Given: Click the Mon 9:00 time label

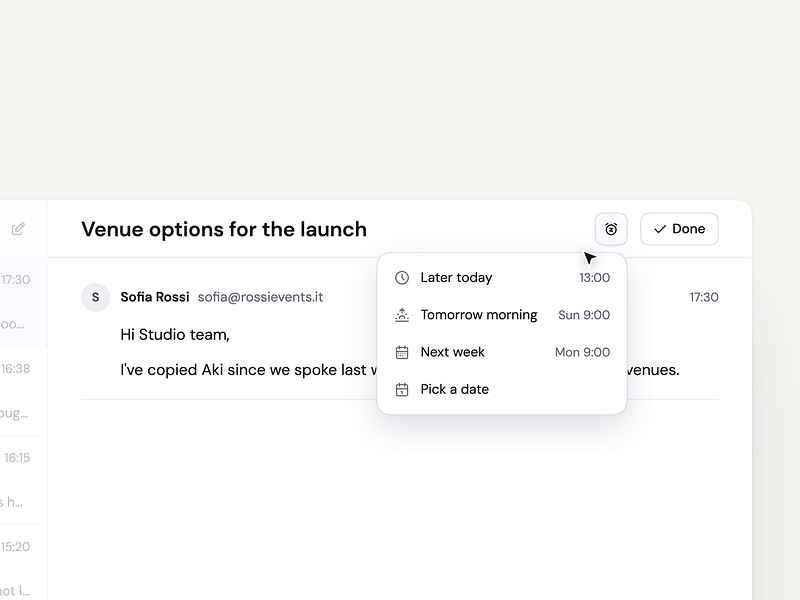Looking at the screenshot, I should (582, 352).
